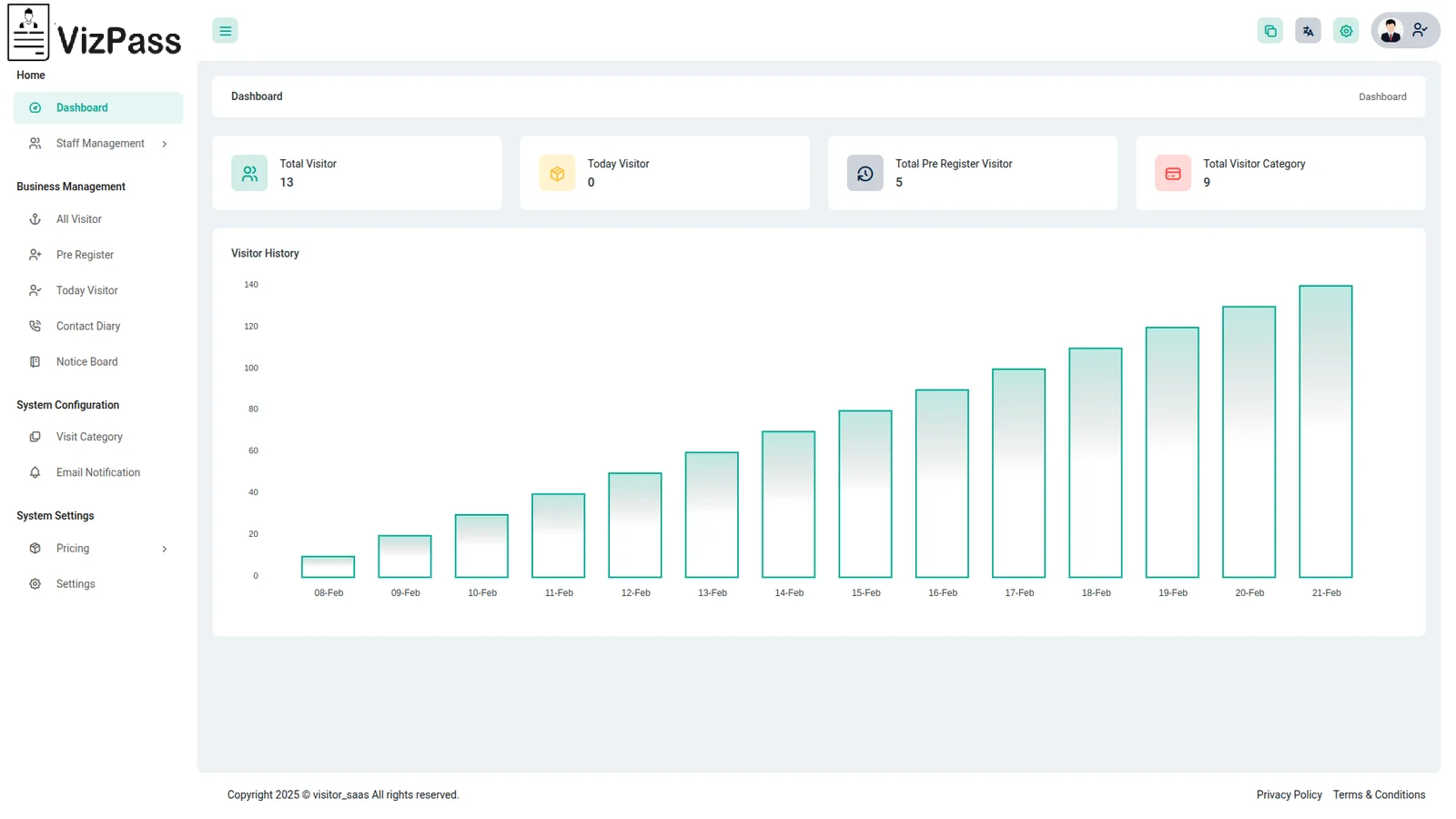Open Contact Diary from the sidebar
The width and height of the screenshot is (1456, 819).
coord(88,326)
